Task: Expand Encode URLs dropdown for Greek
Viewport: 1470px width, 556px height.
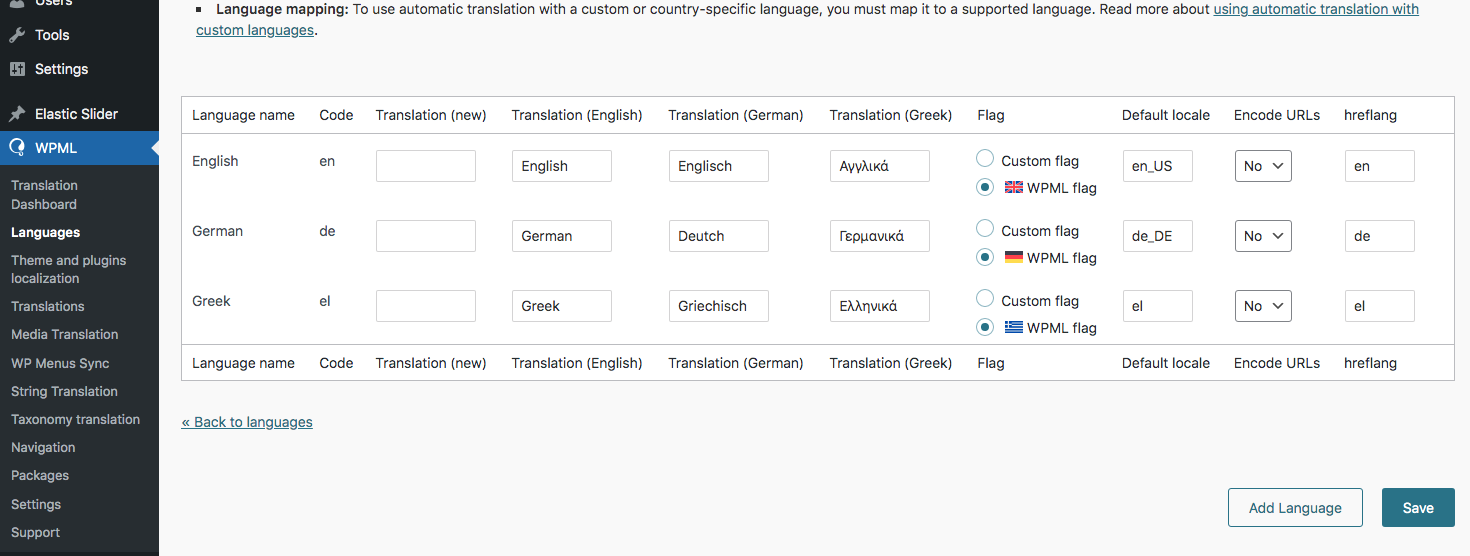Action: point(1263,306)
